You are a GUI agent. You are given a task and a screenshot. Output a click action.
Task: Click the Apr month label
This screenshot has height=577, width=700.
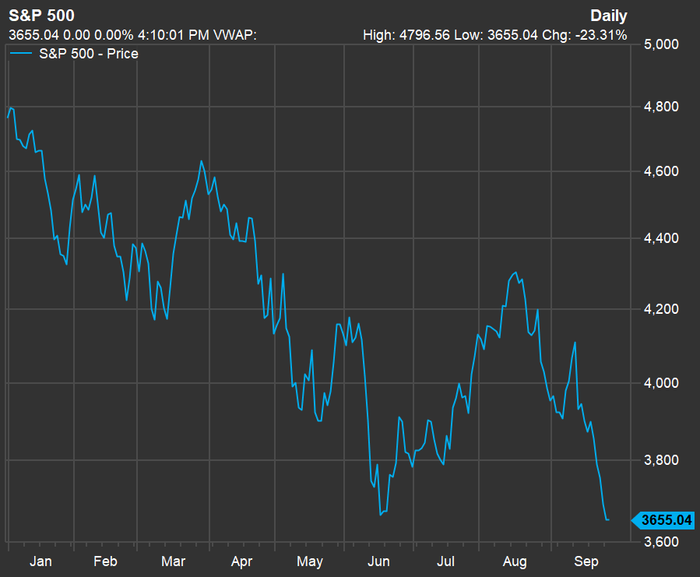[x=242, y=561]
